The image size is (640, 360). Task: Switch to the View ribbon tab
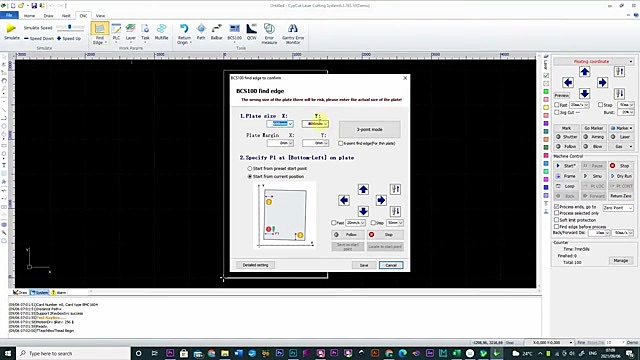(x=100, y=16)
